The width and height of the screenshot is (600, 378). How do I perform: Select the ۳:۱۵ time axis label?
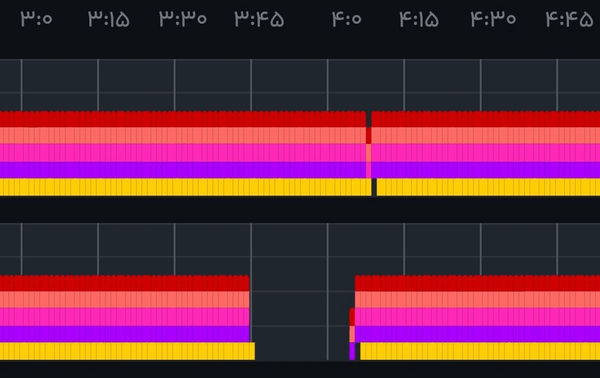[x=109, y=18]
